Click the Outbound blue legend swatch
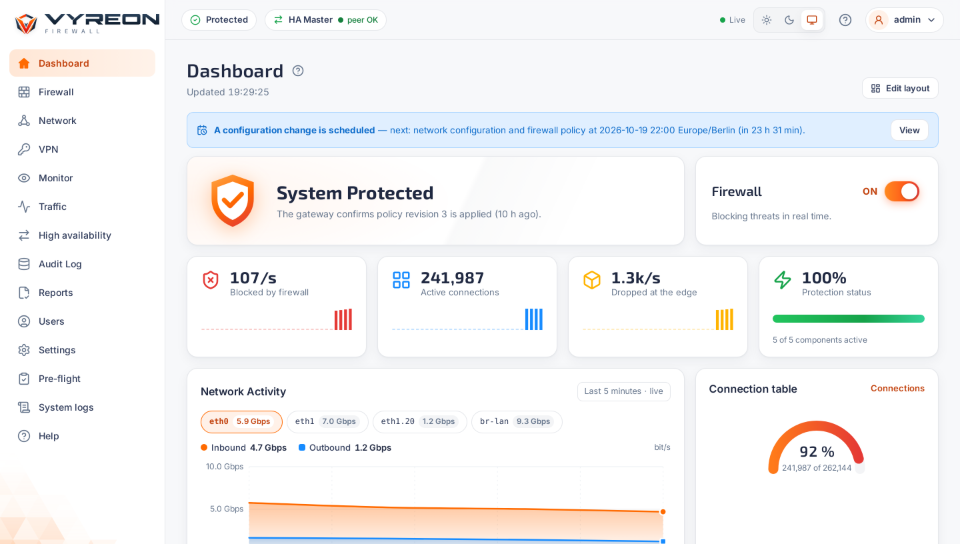Image resolution: width=960 pixels, height=544 pixels. point(302,448)
